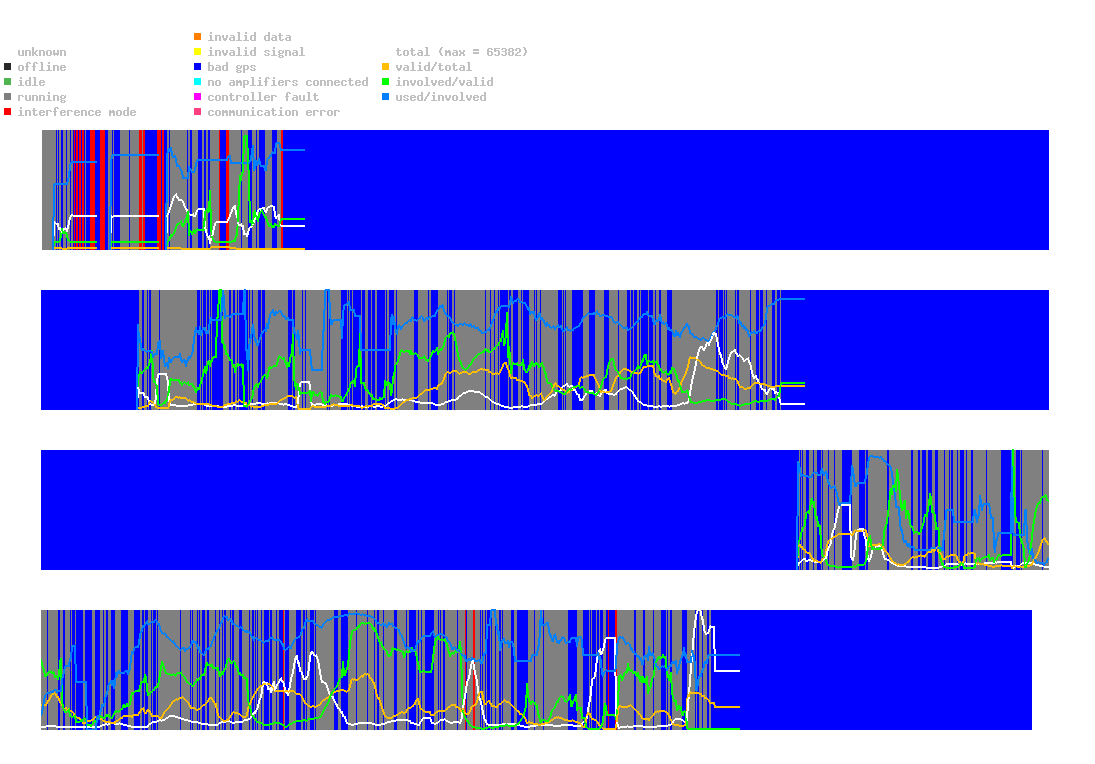Click the 'unknown' legend label

(x=42, y=52)
